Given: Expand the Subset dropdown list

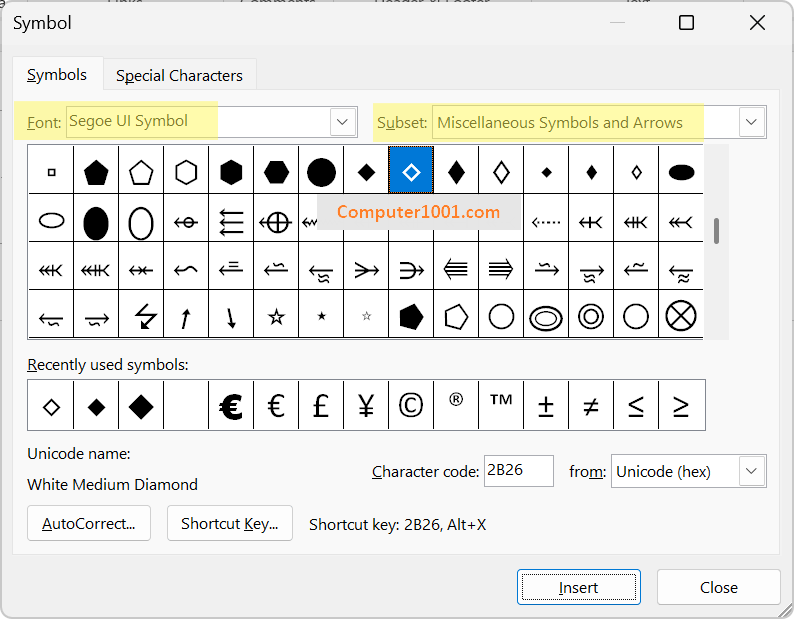Looking at the screenshot, I should pos(751,122).
